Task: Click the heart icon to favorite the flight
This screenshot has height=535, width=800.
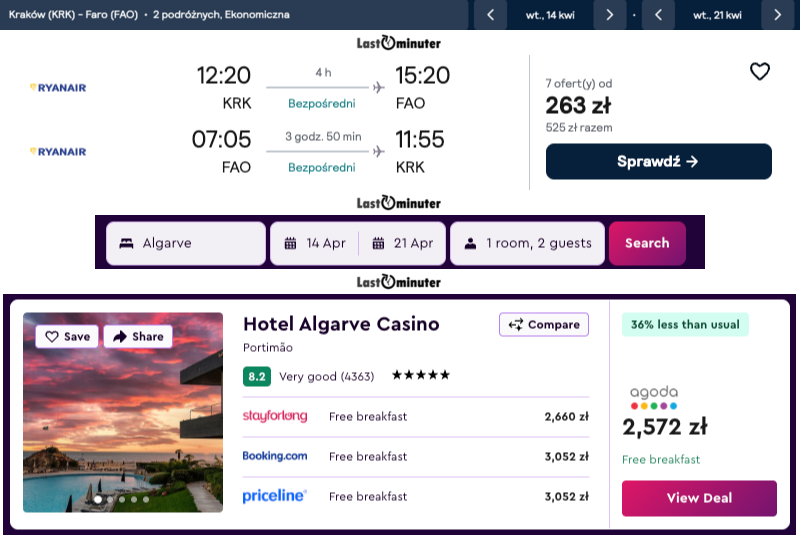Action: pos(760,72)
